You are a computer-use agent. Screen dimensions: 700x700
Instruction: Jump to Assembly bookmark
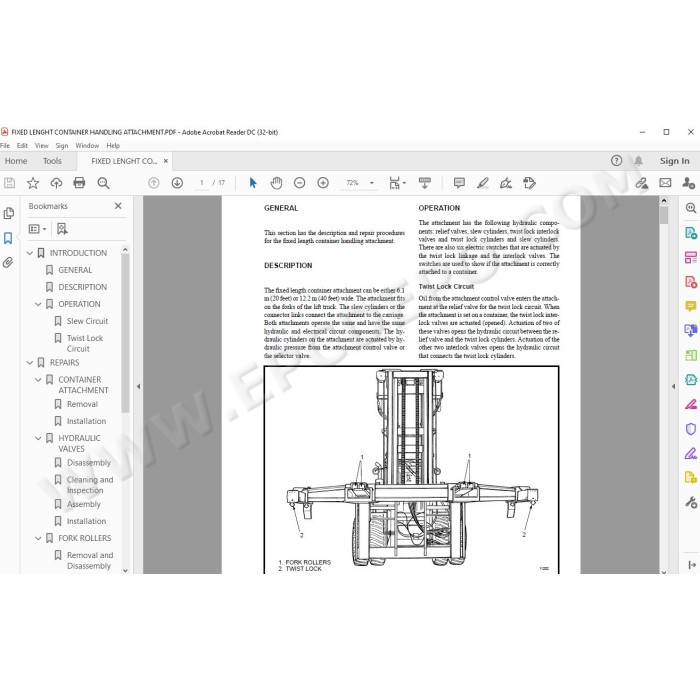(83, 504)
